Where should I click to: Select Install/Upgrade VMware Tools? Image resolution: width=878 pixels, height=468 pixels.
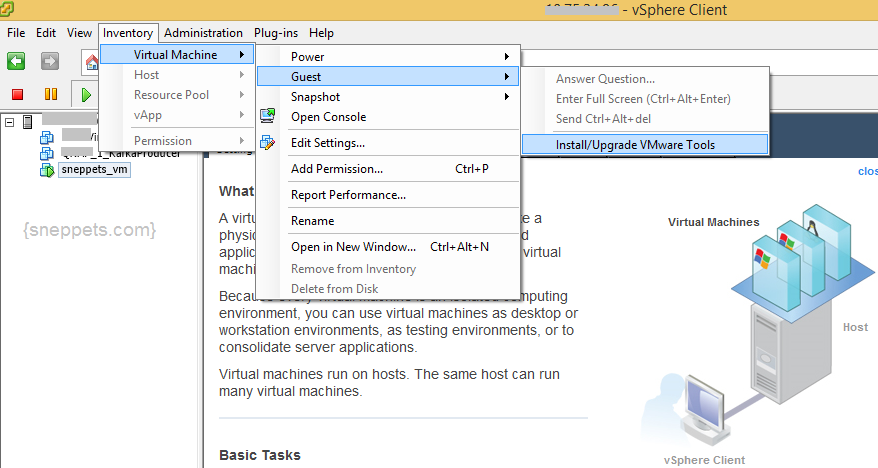[x=645, y=144]
